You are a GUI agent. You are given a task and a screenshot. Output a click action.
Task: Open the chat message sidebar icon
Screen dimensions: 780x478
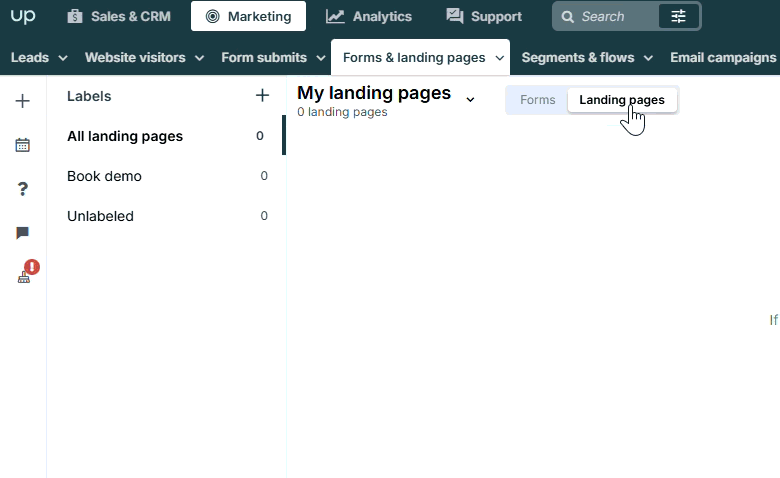(22, 233)
